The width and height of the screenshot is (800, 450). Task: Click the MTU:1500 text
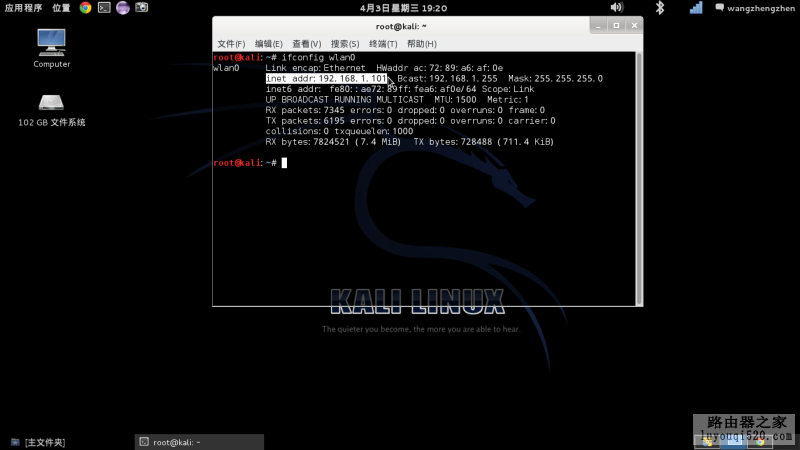tap(455, 99)
